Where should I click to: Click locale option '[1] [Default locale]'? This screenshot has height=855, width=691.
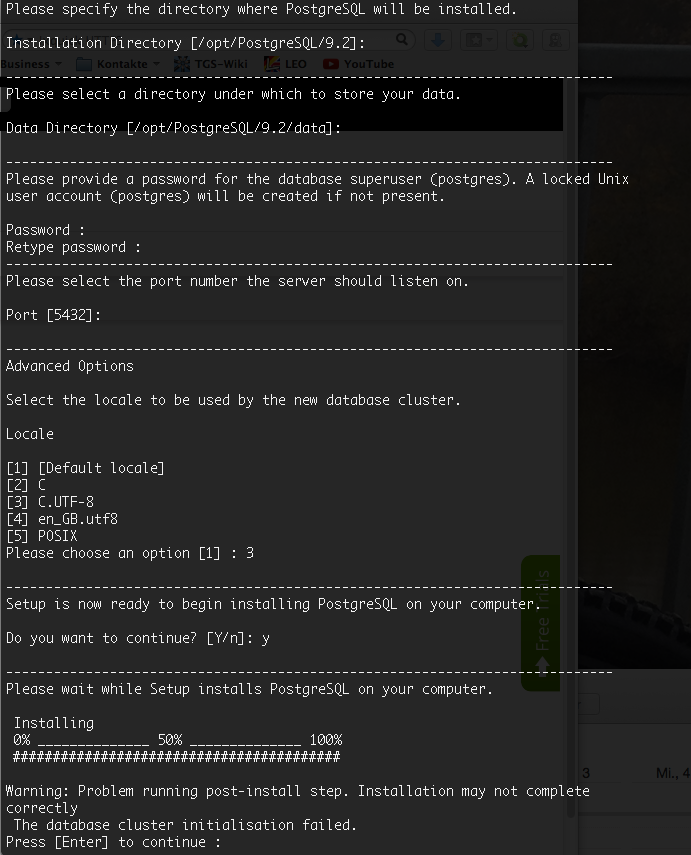click(85, 468)
